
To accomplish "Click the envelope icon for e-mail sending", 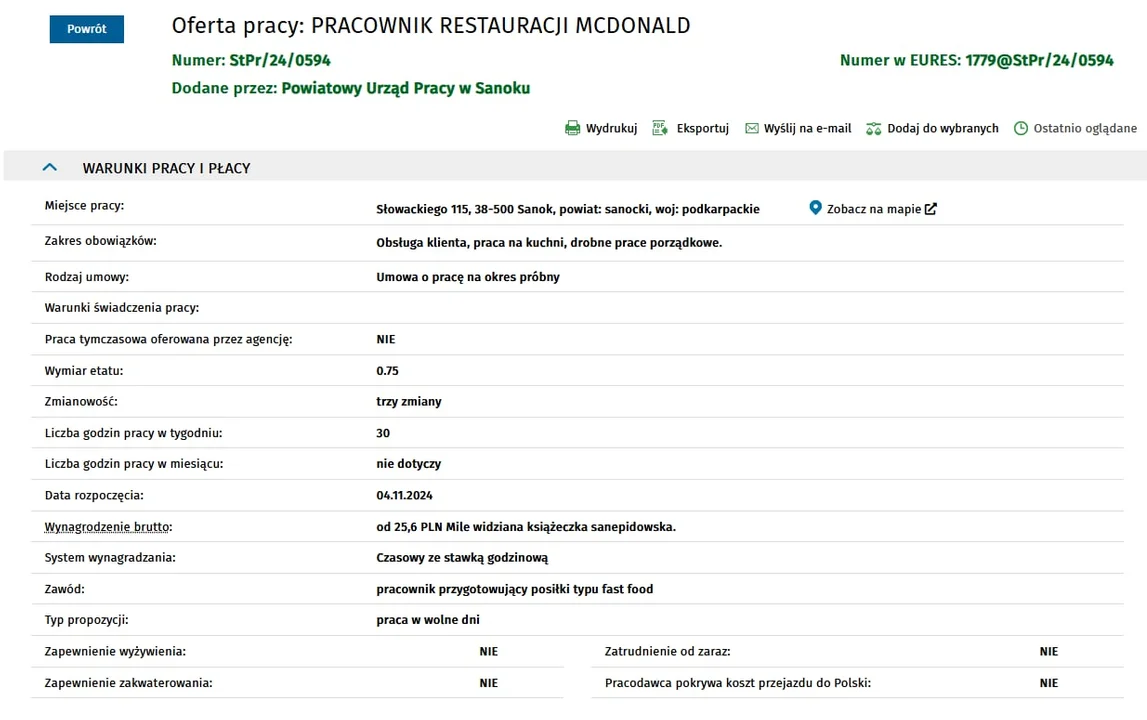I will (x=751, y=128).
